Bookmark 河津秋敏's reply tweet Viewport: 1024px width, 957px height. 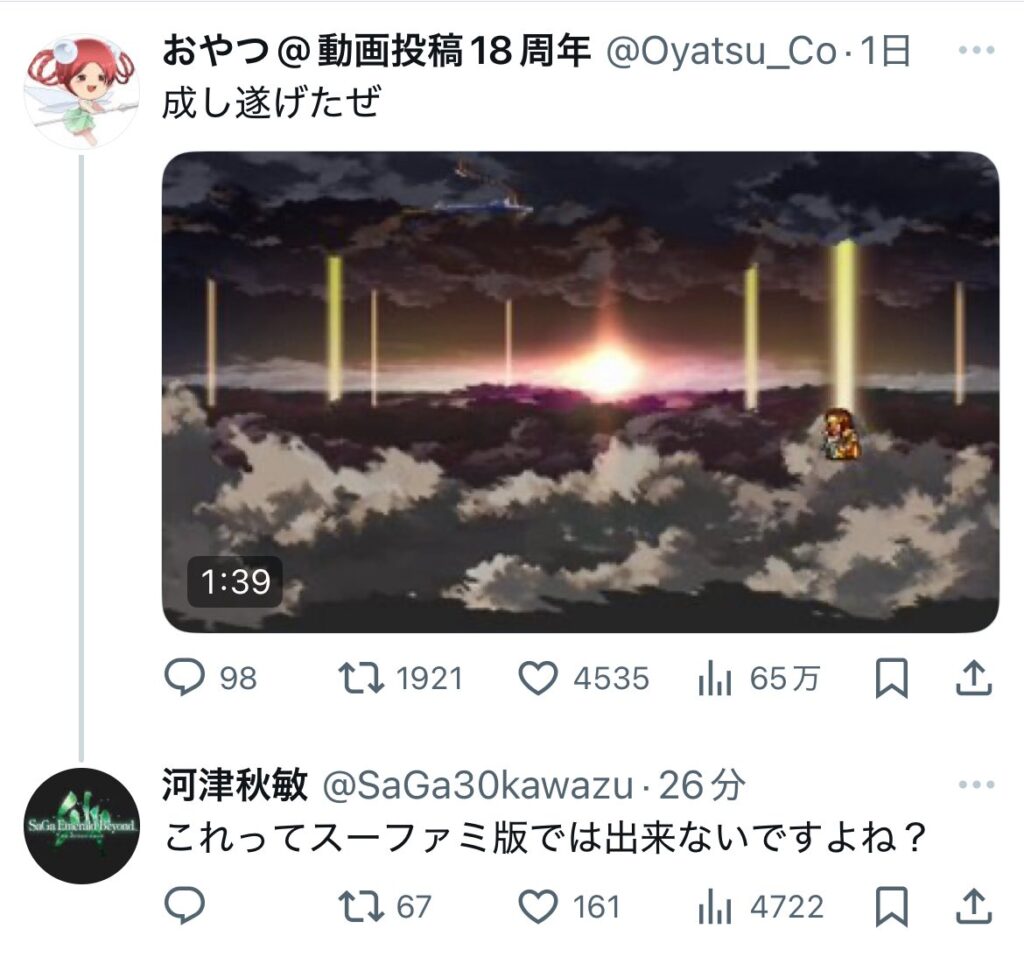tap(891, 907)
